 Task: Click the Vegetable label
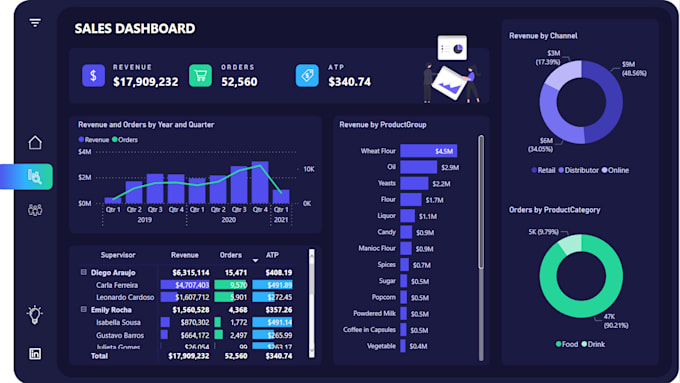pos(381,346)
